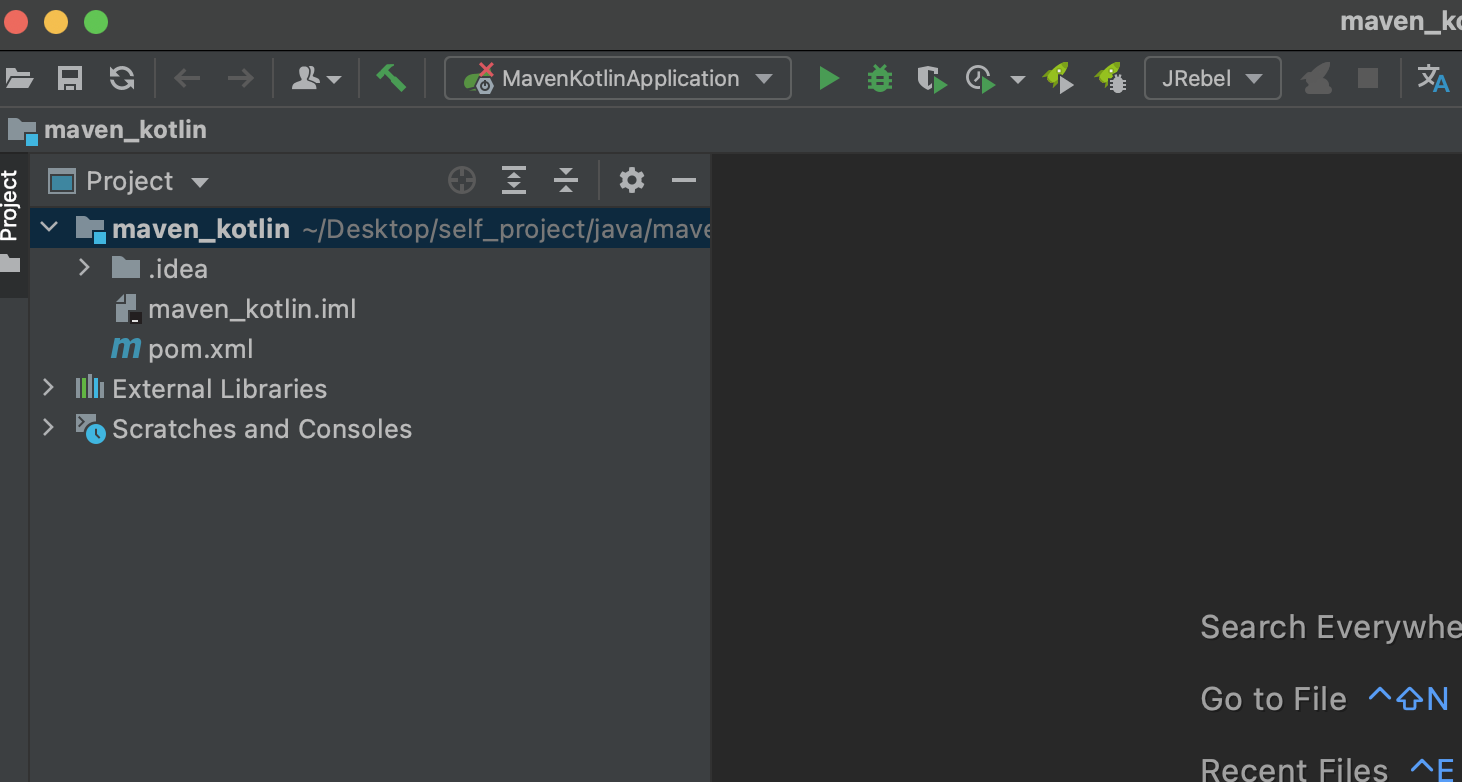
Task: Click the folder icon below Project side tab
Action: pyautogui.click(x=9, y=264)
